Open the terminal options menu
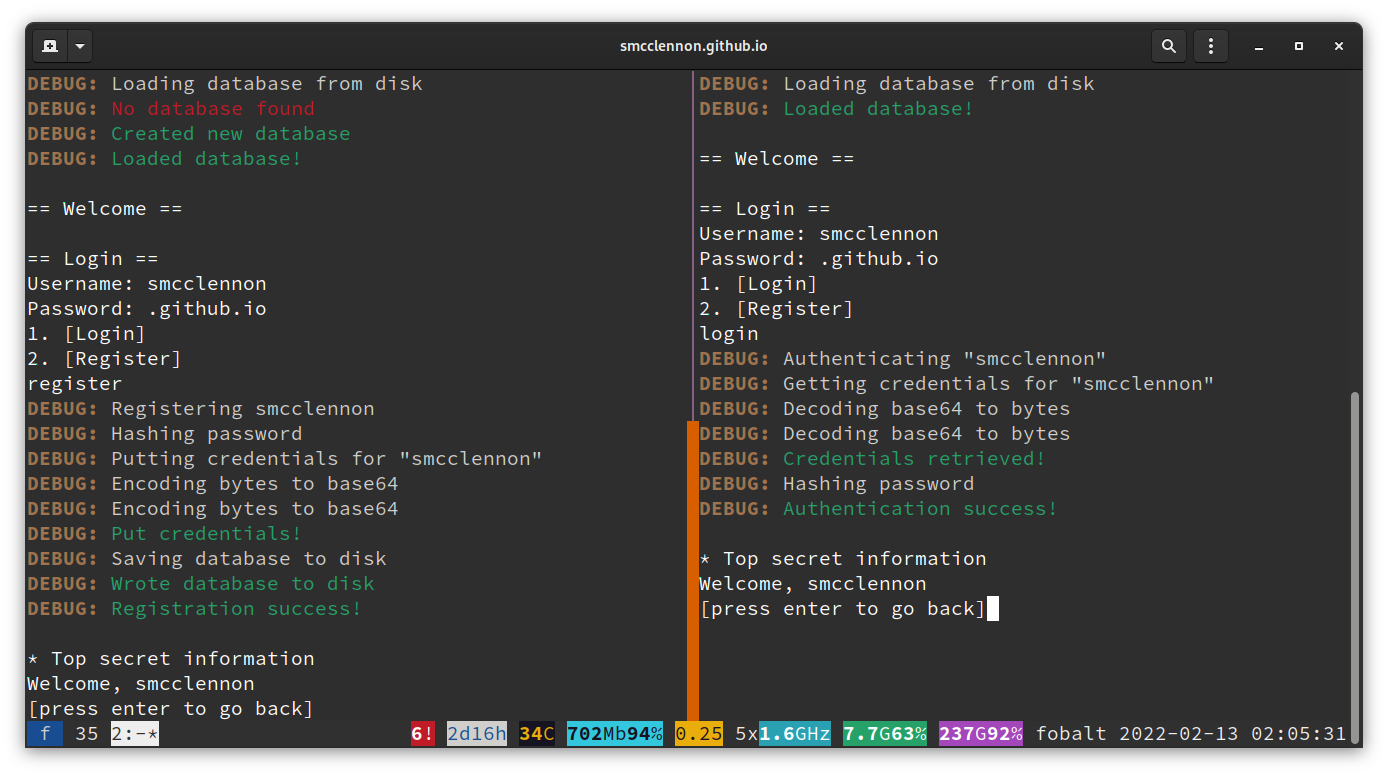The image size is (1388, 776). (x=1210, y=45)
